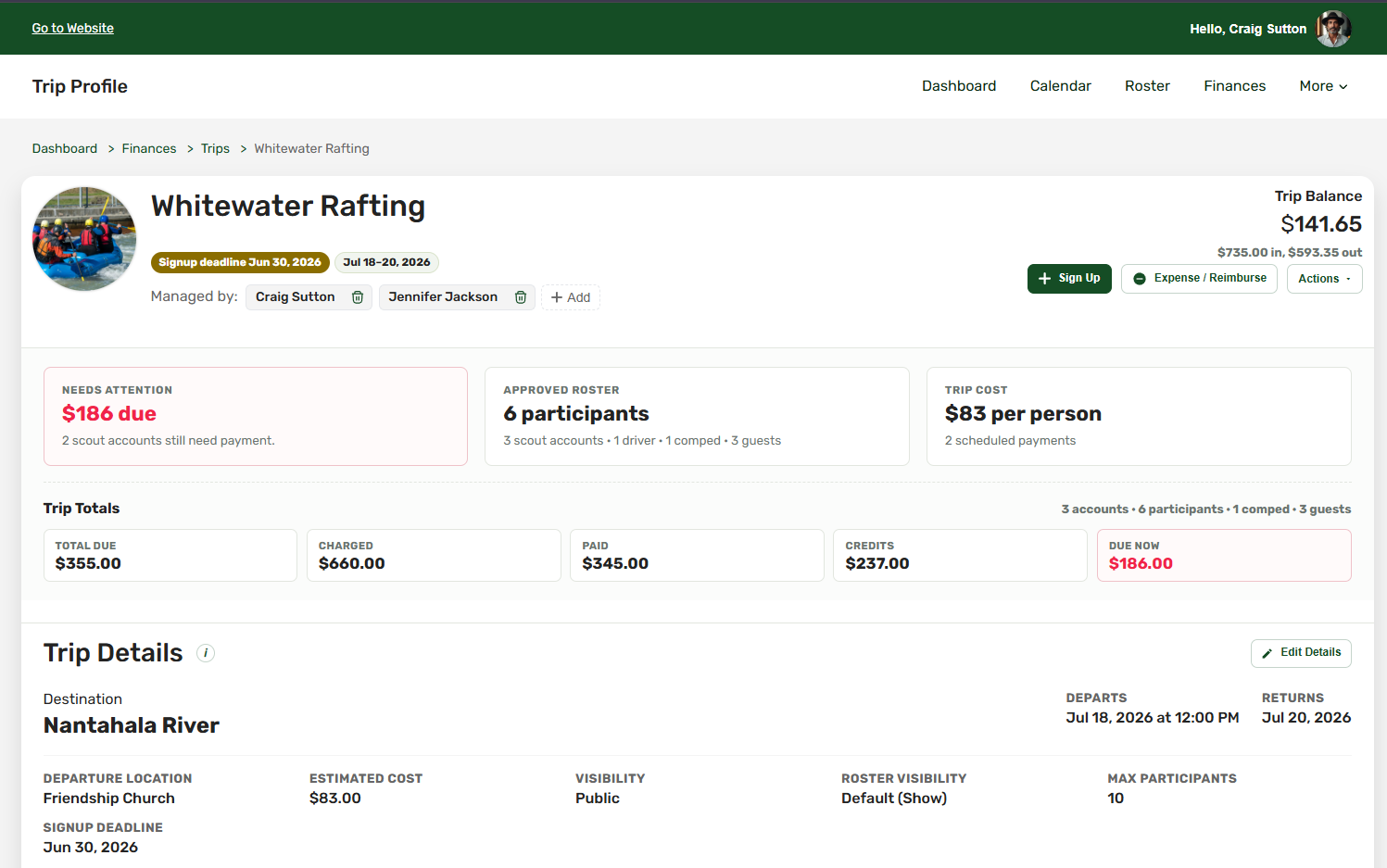
Task: Select the Trip Profile header title
Action: click(80, 86)
